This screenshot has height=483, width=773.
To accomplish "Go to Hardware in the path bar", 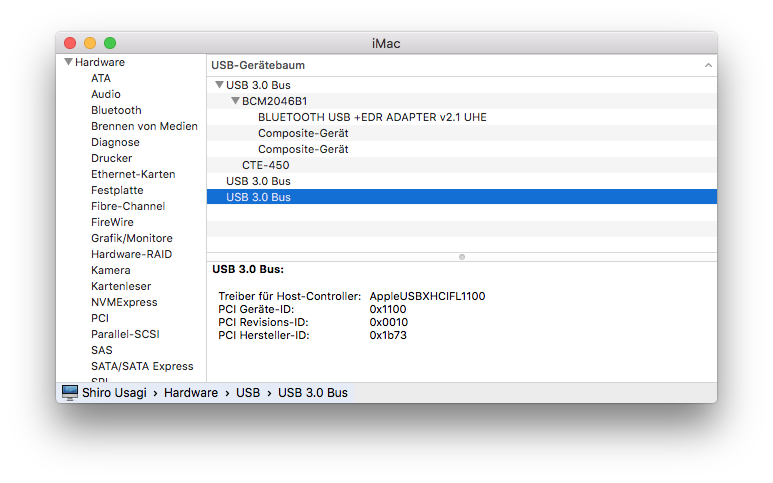I will [x=191, y=393].
